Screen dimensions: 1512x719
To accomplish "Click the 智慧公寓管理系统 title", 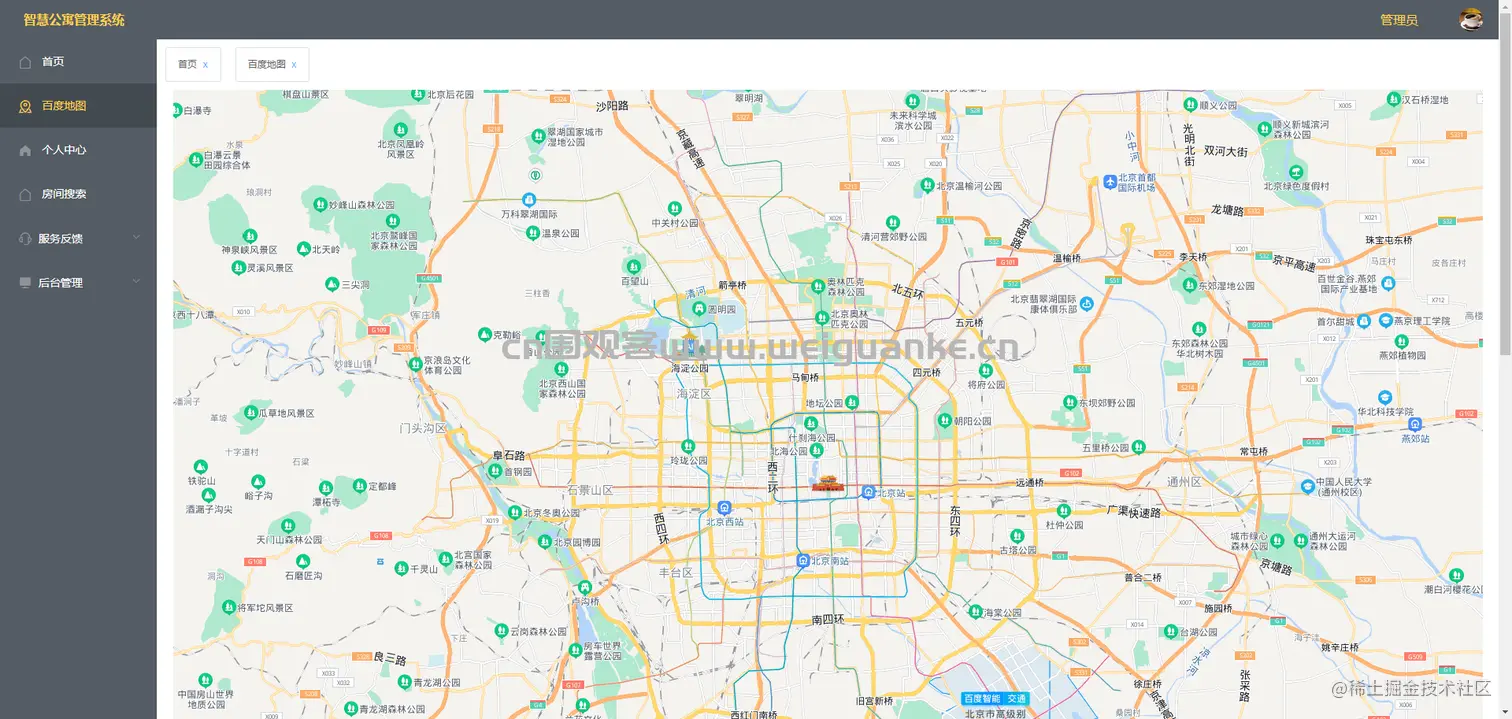I will (75, 20).
